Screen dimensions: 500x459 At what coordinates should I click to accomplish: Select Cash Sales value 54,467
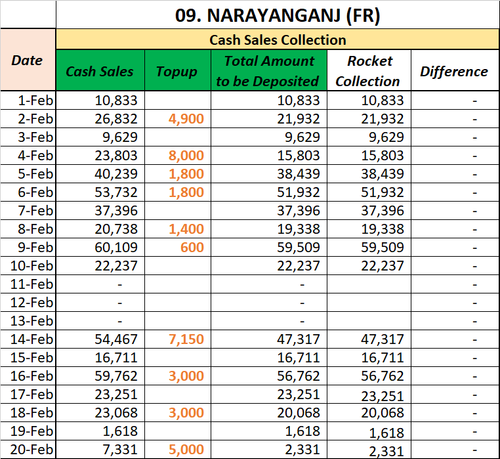point(100,339)
